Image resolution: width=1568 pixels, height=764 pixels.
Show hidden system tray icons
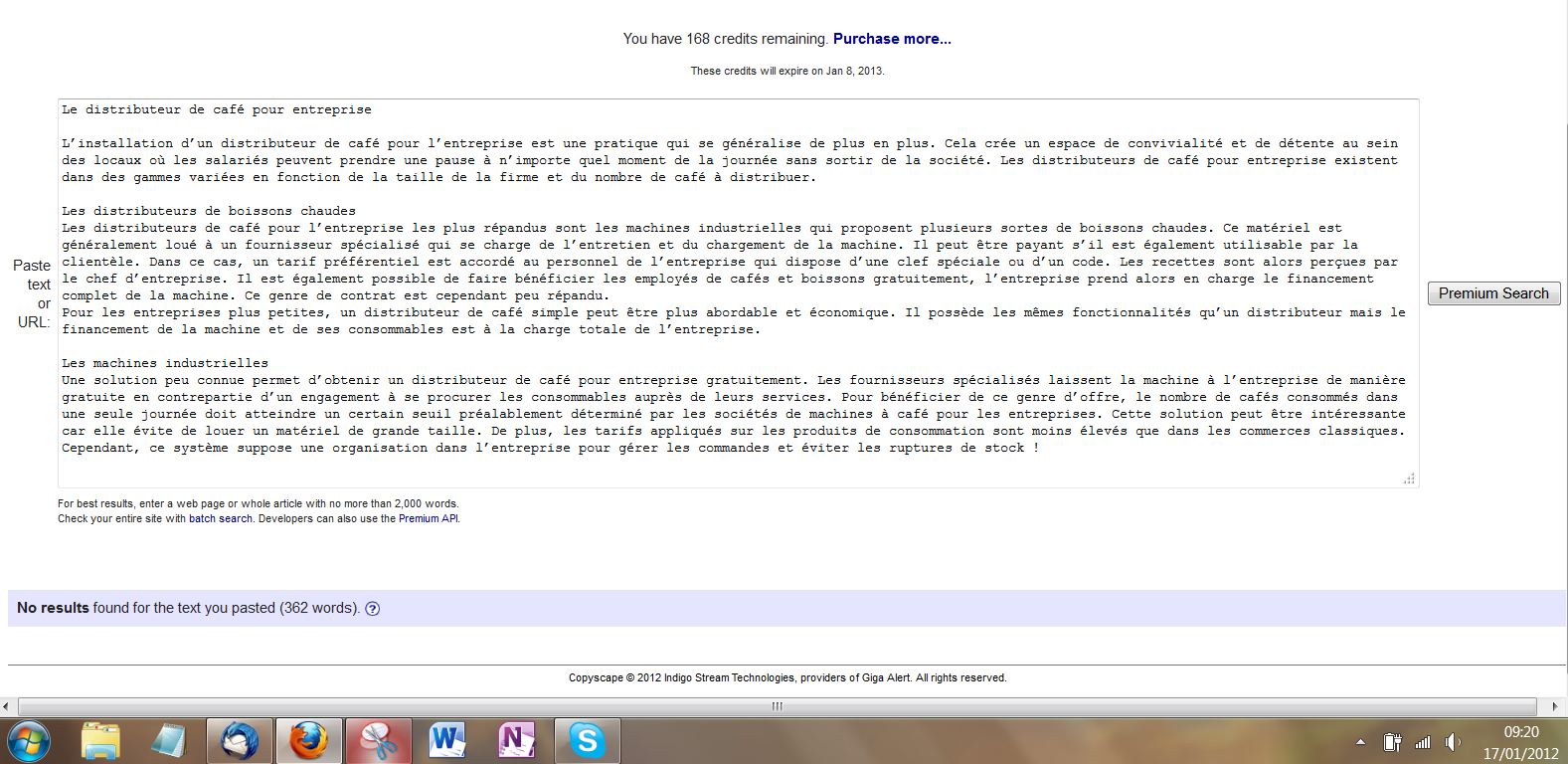pyautogui.click(x=1360, y=742)
